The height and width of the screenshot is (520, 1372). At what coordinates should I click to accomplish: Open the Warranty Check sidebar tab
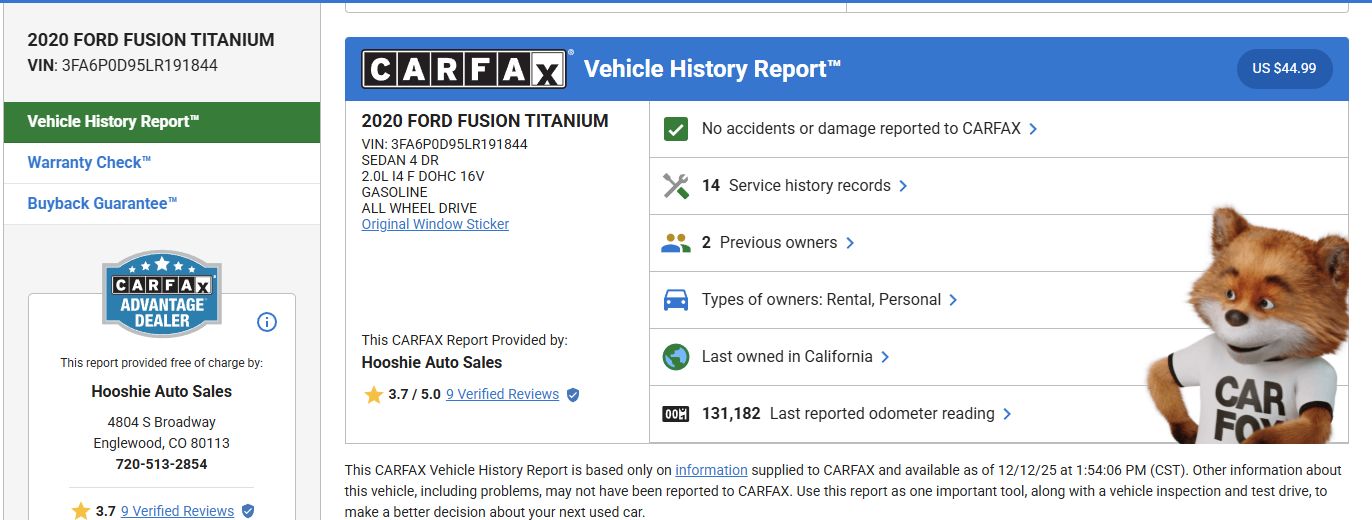coord(90,163)
